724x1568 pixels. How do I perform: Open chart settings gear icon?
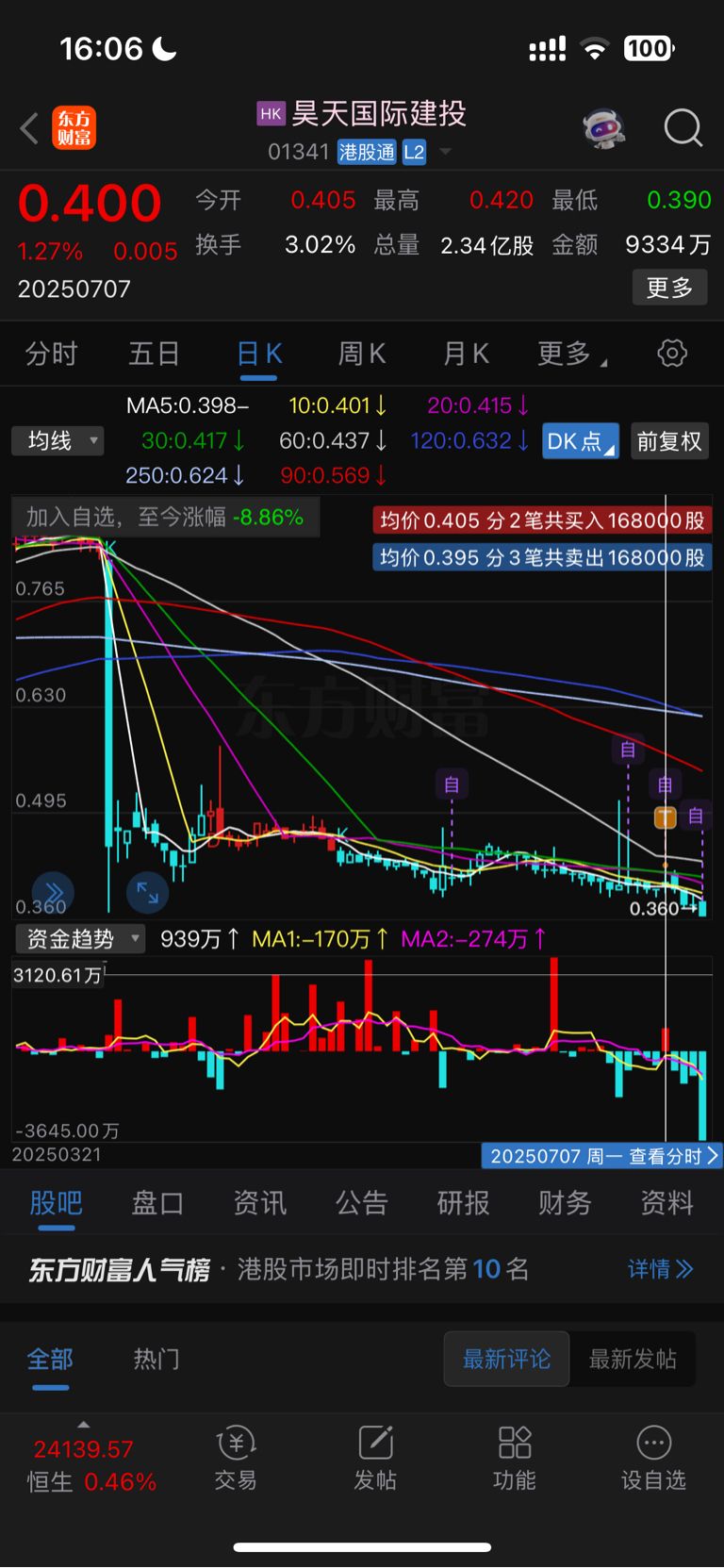(x=672, y=354)
